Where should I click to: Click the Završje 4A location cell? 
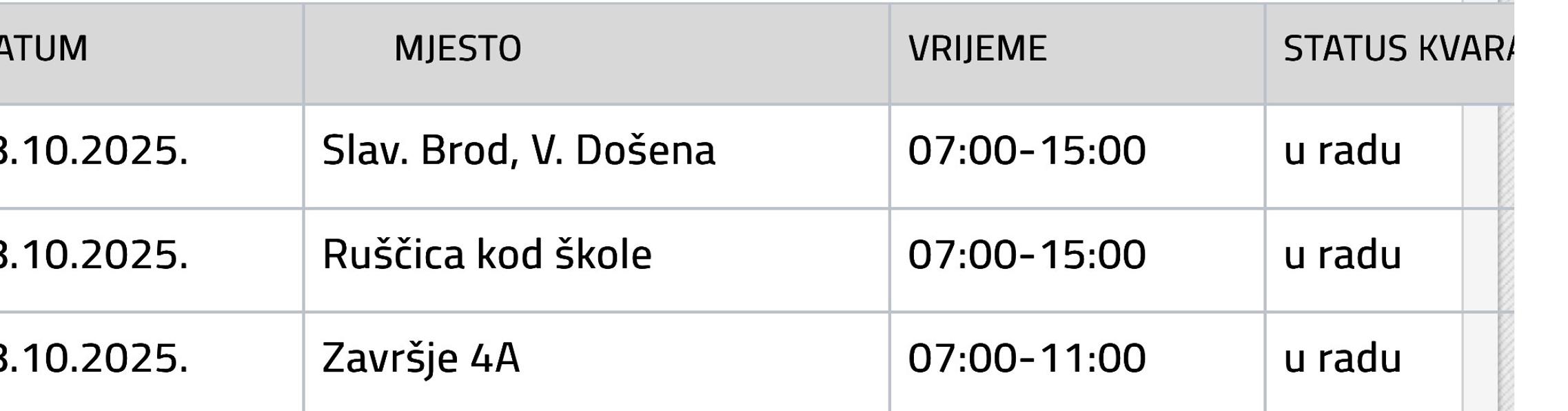420,359
